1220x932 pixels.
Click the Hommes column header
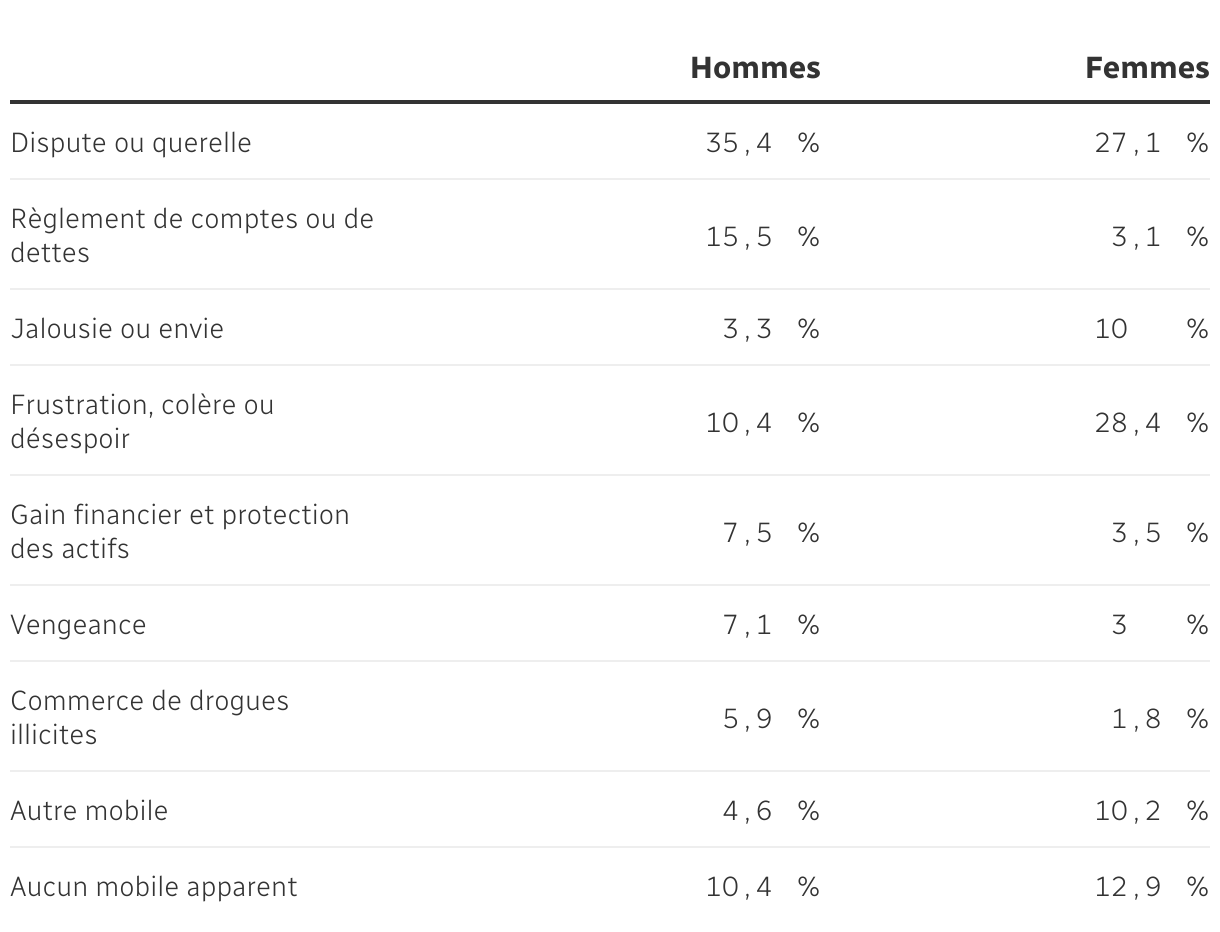pos(755,67)
